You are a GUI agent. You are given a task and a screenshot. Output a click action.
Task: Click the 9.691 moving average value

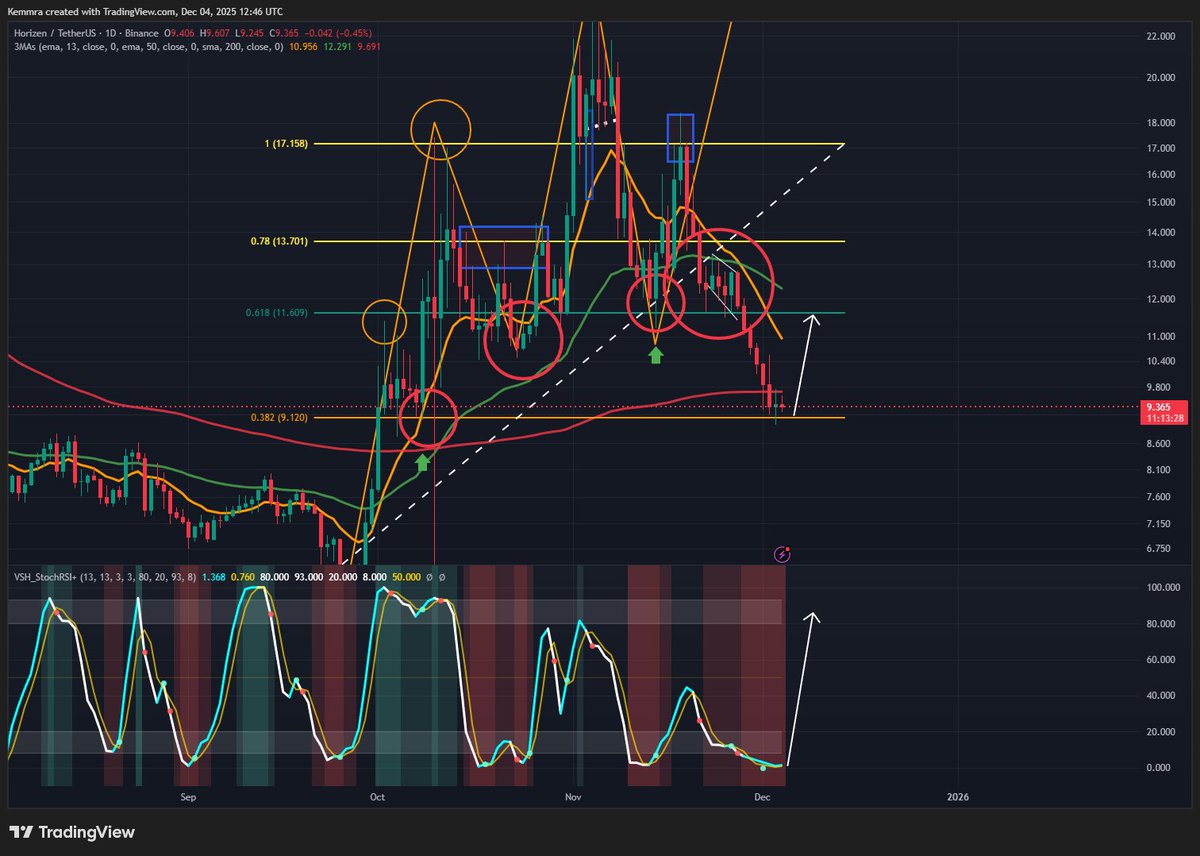tap(371, 46)
